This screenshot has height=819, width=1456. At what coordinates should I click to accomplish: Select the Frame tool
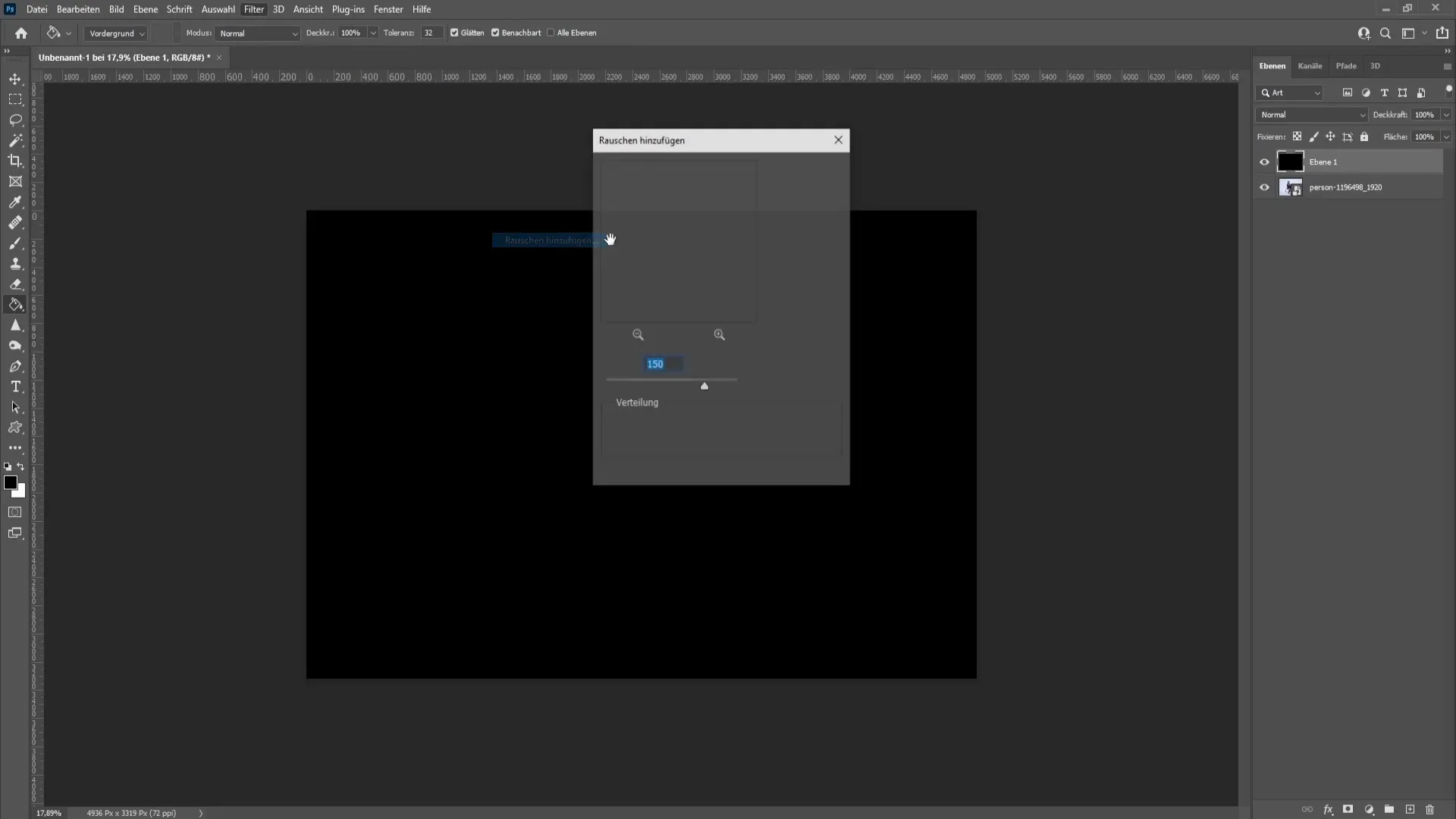coord(15,181)
